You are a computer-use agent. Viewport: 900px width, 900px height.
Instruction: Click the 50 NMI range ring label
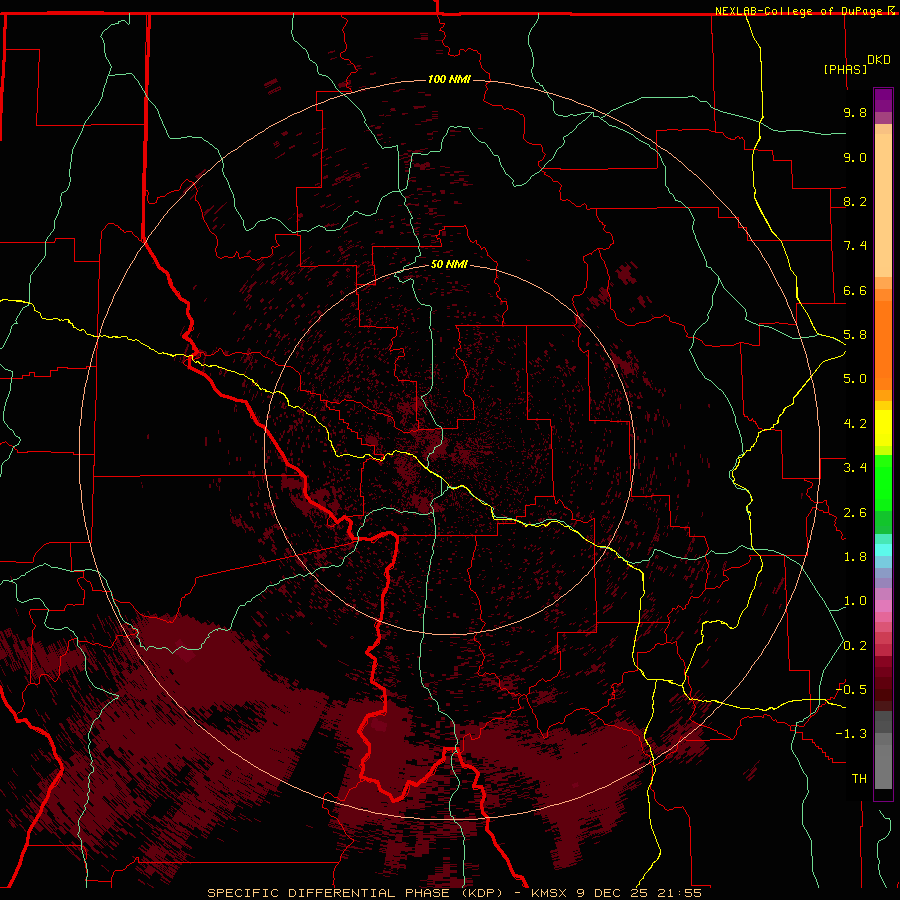pyautogui.click(x=449, y=265)
